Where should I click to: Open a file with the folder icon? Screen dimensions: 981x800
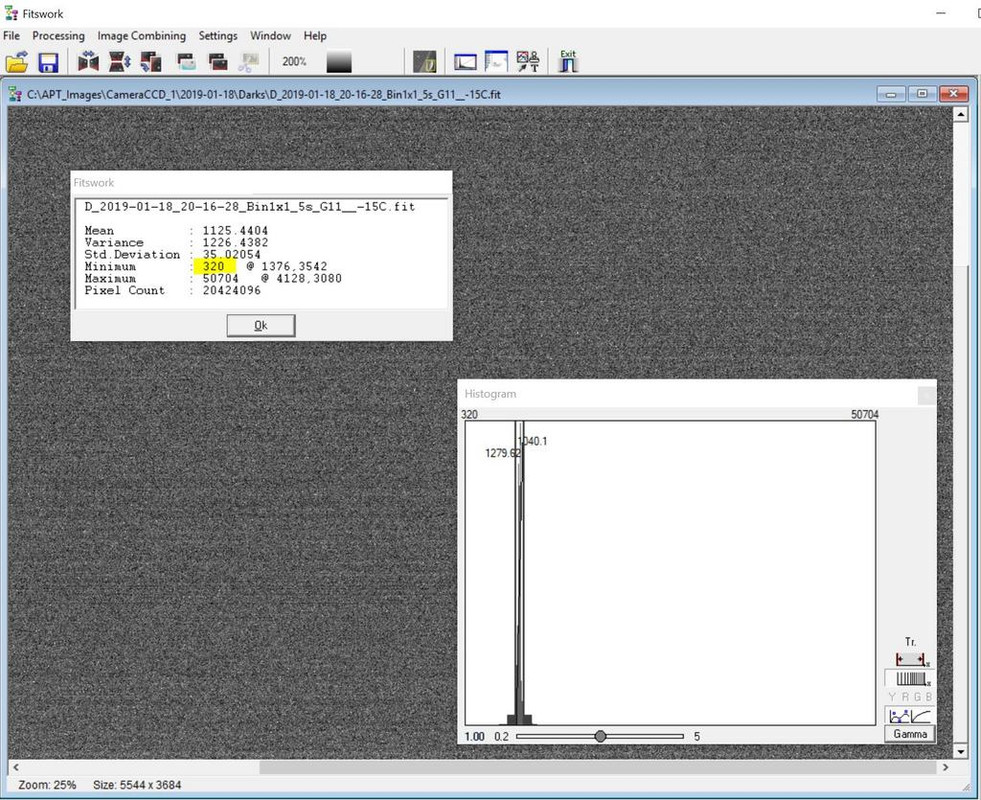click(17, 62)
